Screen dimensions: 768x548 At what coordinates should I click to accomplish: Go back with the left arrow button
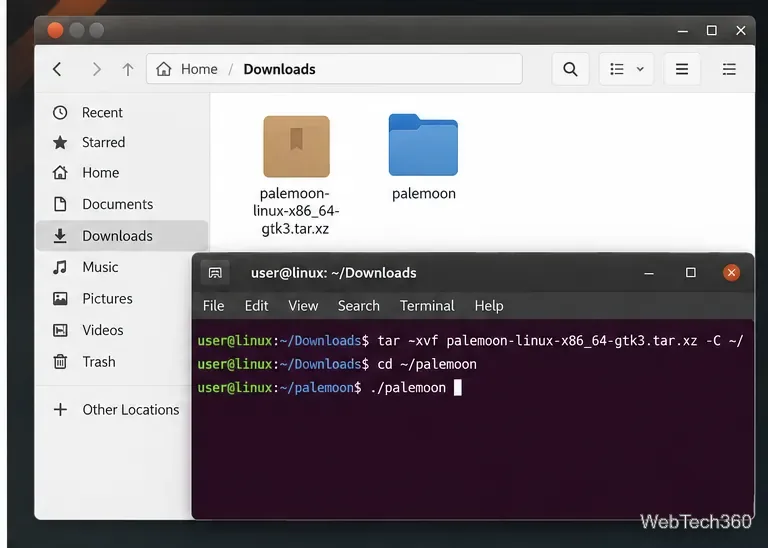click(57, 69)
